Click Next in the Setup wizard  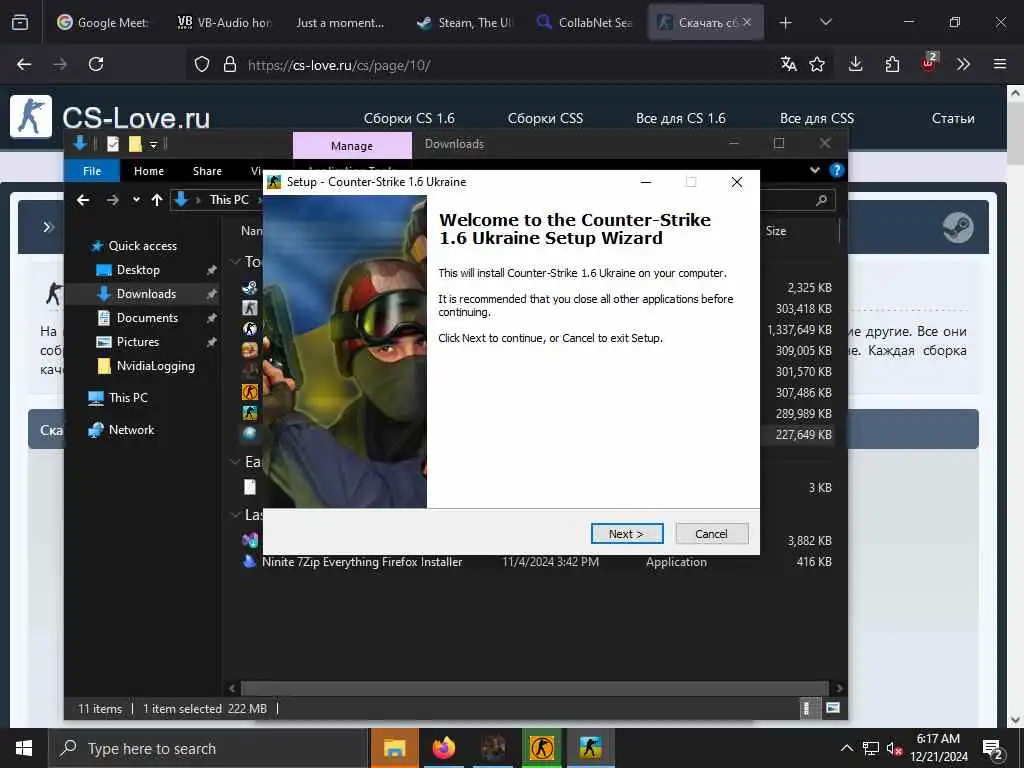pyautogui.click(x=627, y=534)
